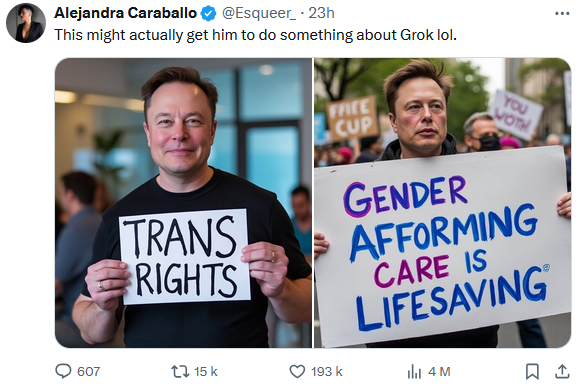Image resolution: width=583 pixels, height=386 pixels.
Task: Click the tweet text mentioning Grok
Action: coord(255,35)
